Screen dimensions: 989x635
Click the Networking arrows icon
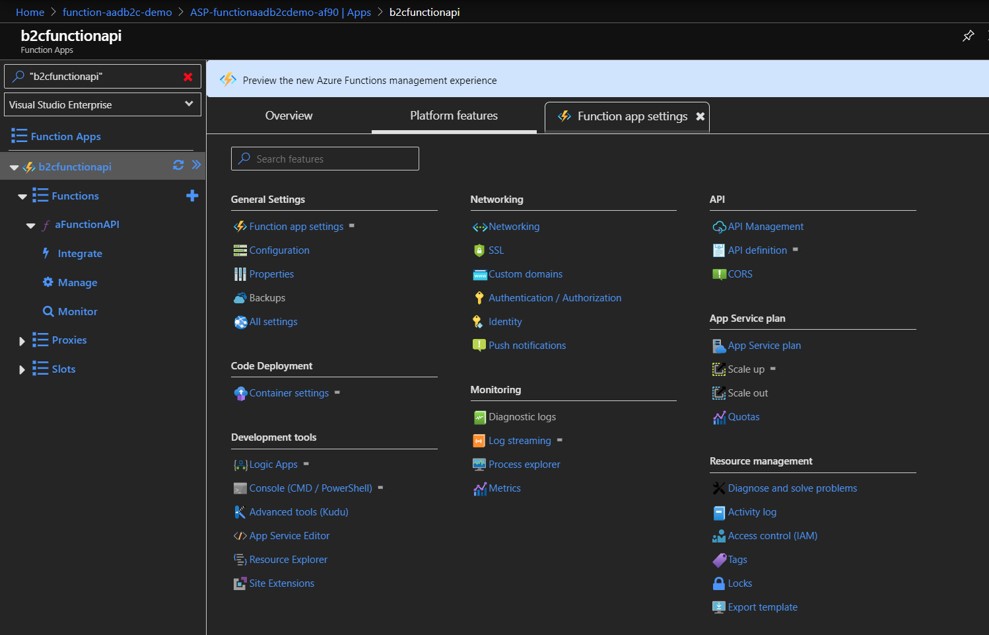click(x=479, y=227)
